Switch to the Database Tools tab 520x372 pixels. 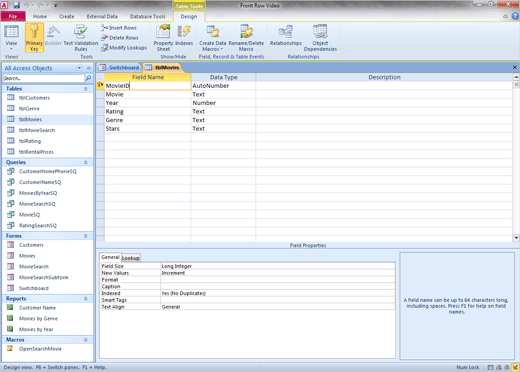click(147, 16)
